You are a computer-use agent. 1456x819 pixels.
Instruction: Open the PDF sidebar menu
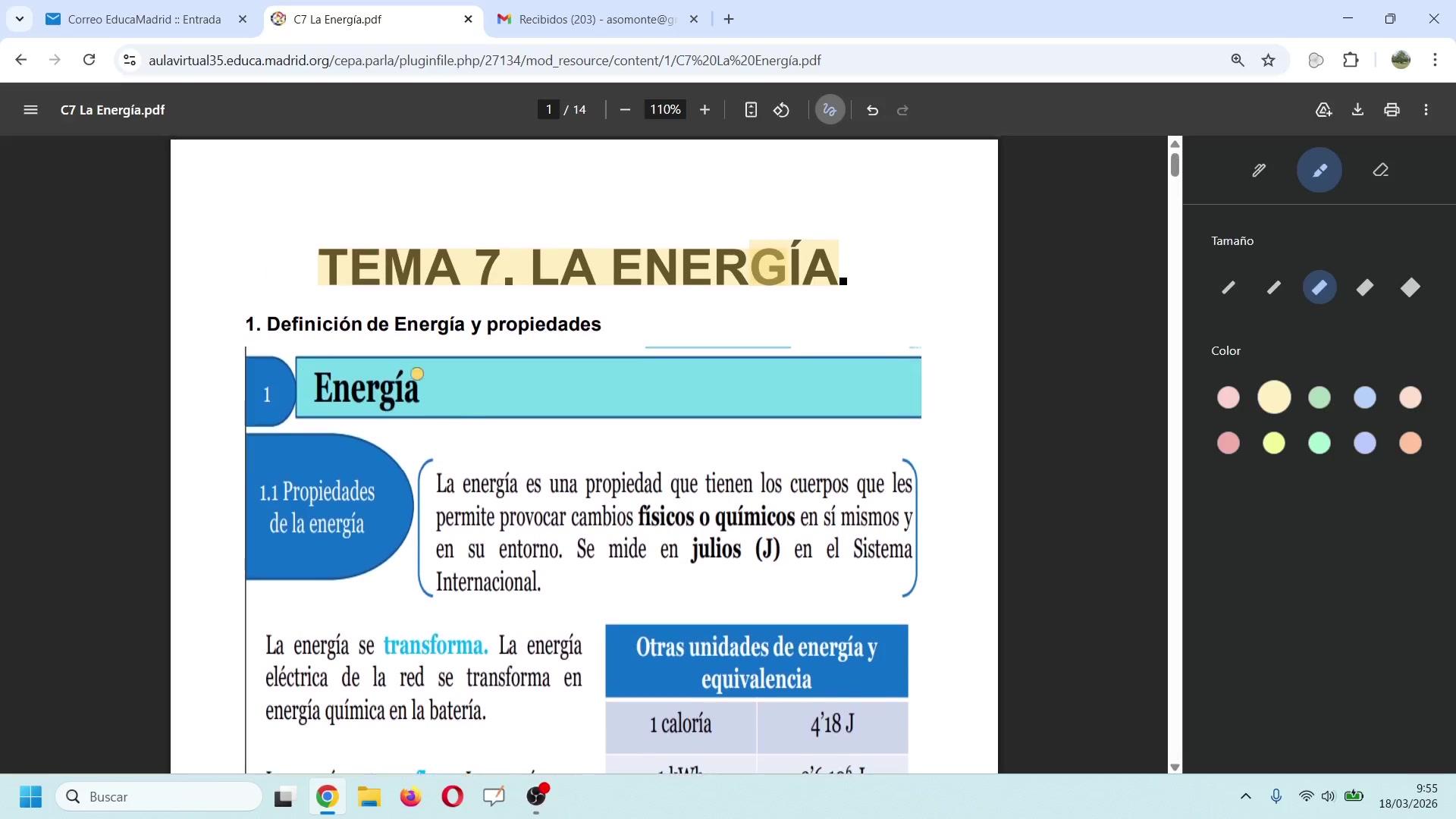click(30, 110)
